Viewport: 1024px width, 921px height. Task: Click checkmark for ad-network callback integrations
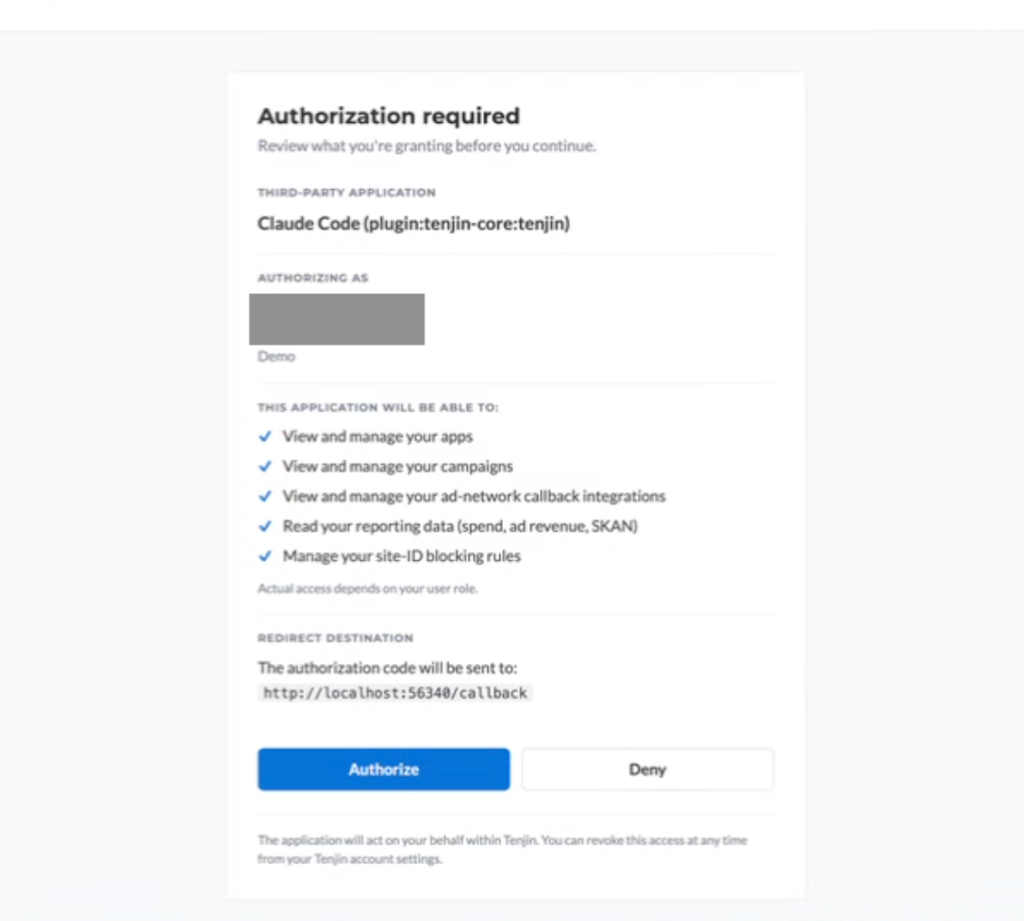click(265, 496)
